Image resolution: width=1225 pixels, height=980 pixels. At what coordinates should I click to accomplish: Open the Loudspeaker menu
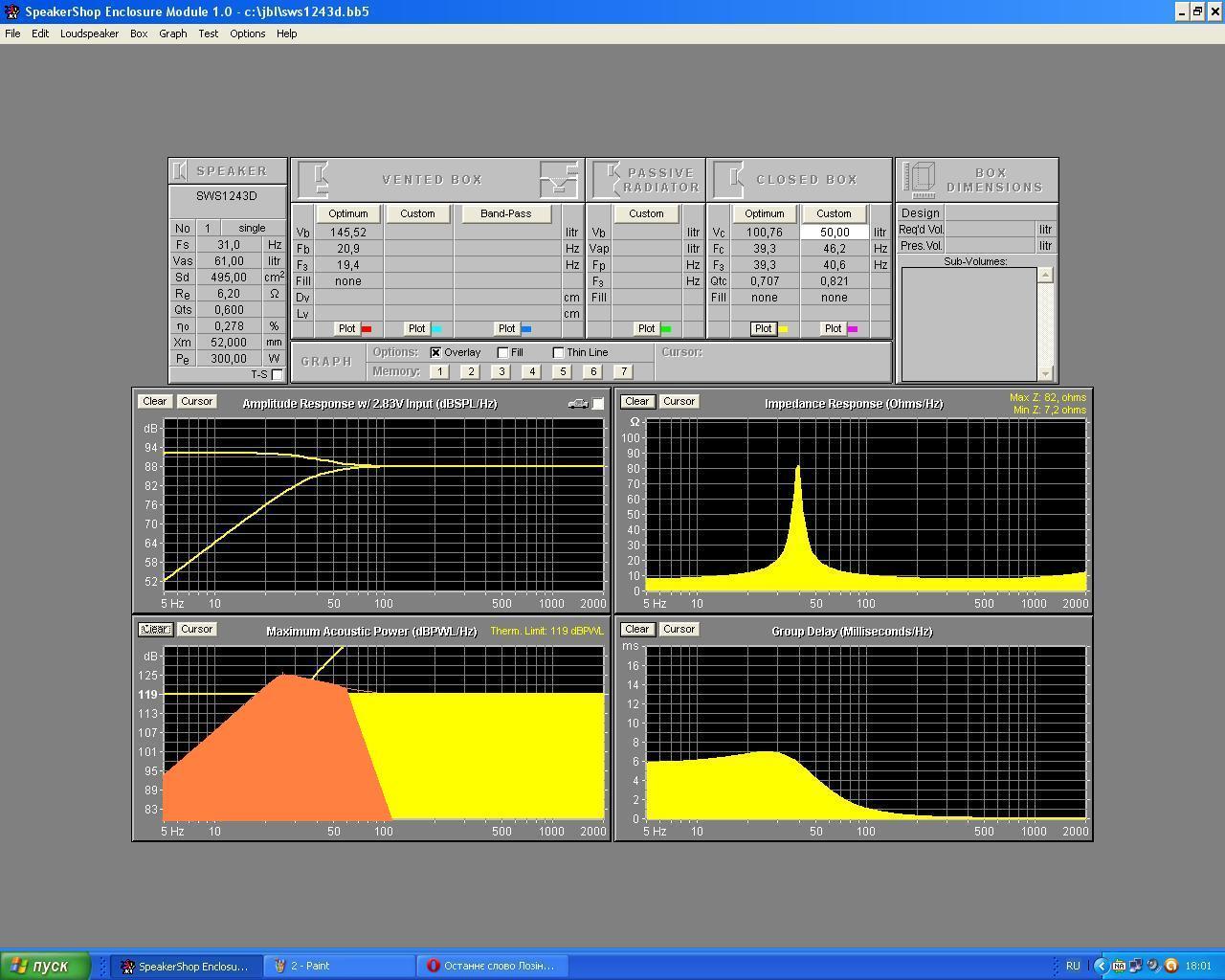pos(89,33)
